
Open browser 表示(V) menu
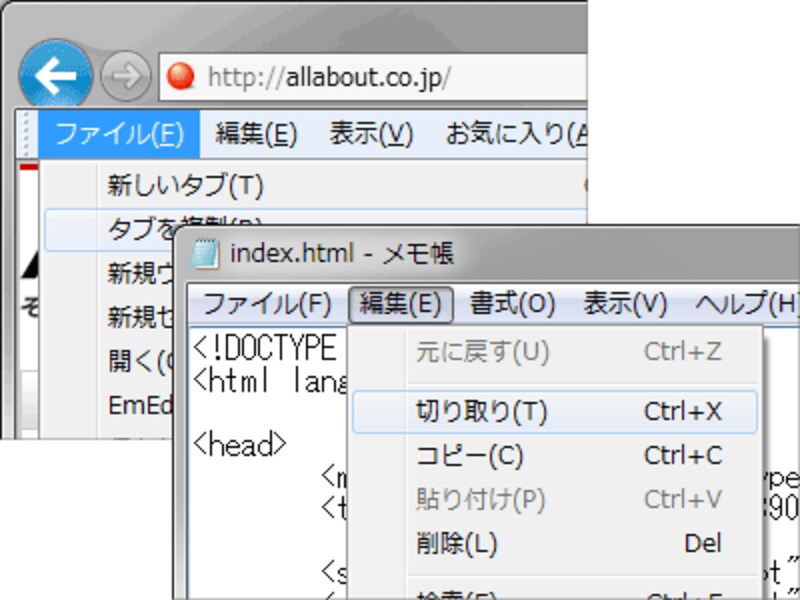point(371,134)
